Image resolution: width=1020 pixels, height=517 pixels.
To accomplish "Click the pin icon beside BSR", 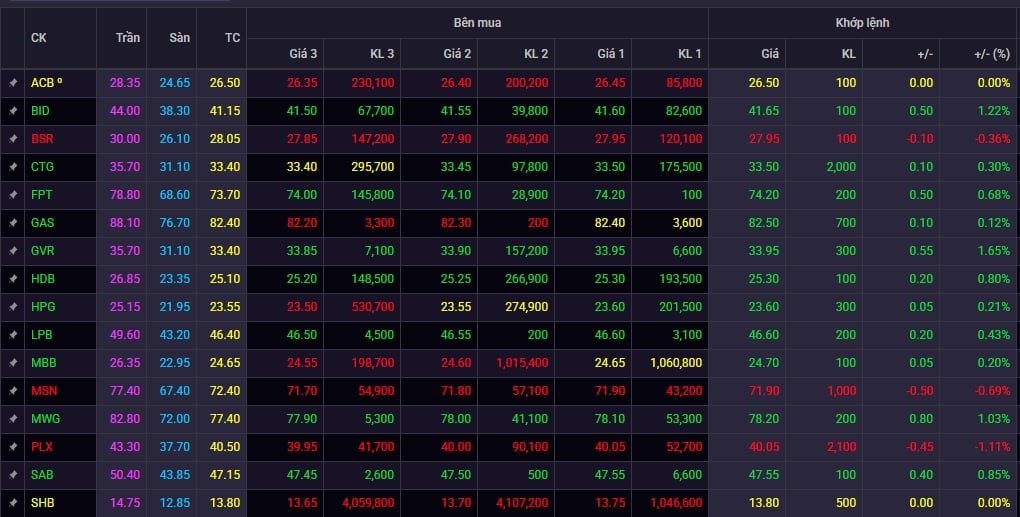I will (12, 139).
